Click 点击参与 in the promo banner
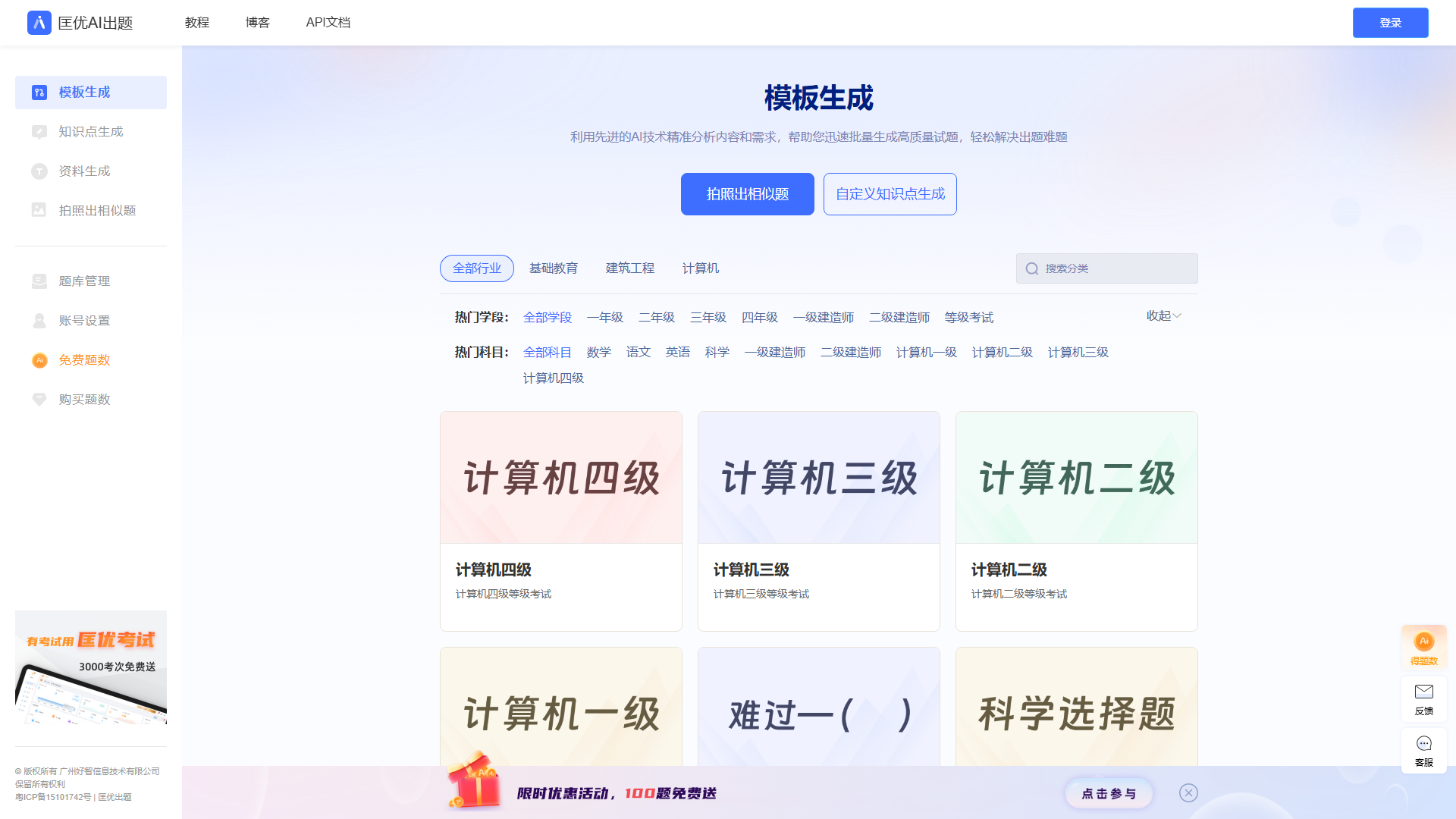Viewport: 1456px width, 819px height. coord(1109,793)
